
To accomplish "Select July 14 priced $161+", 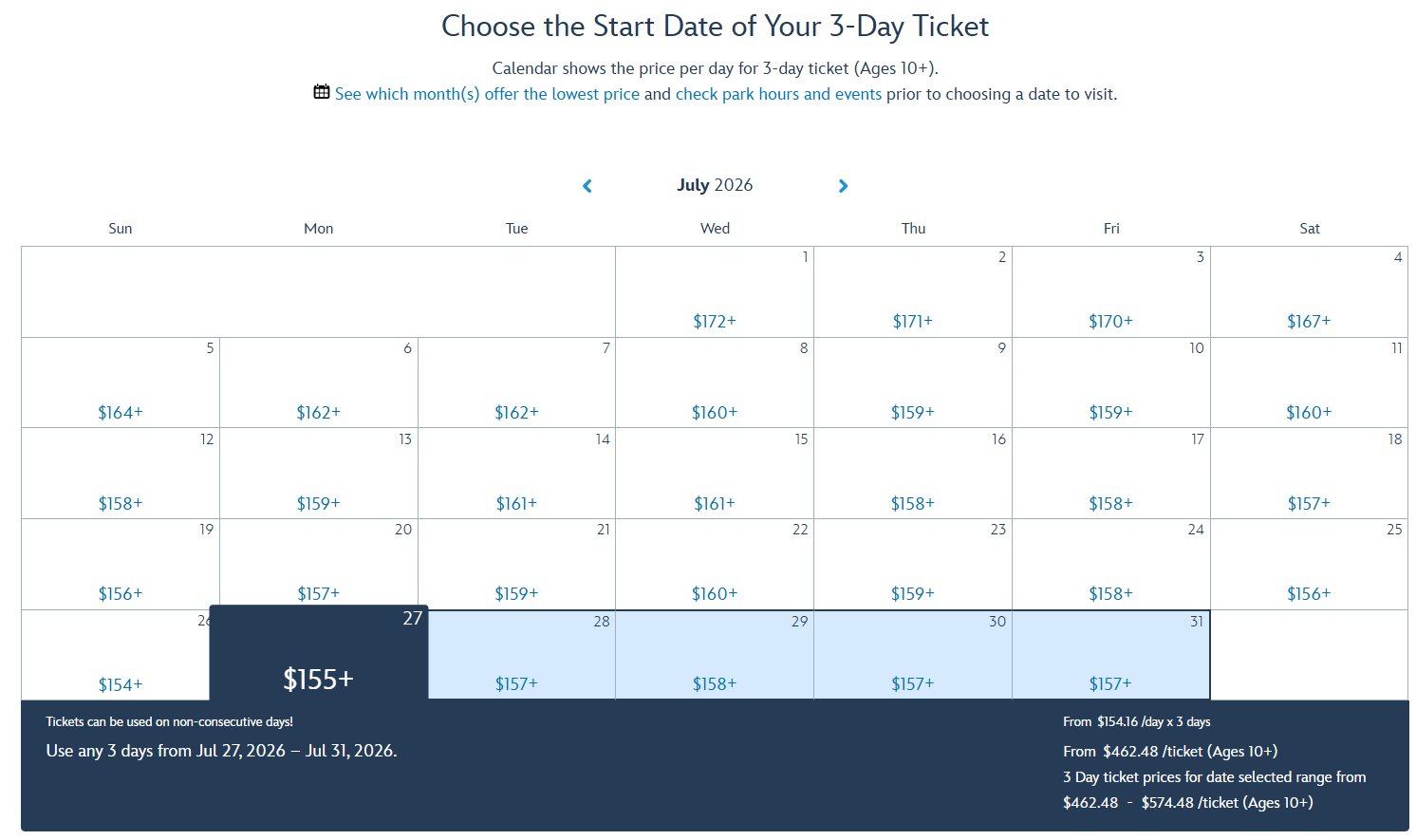I will (516, 474).
